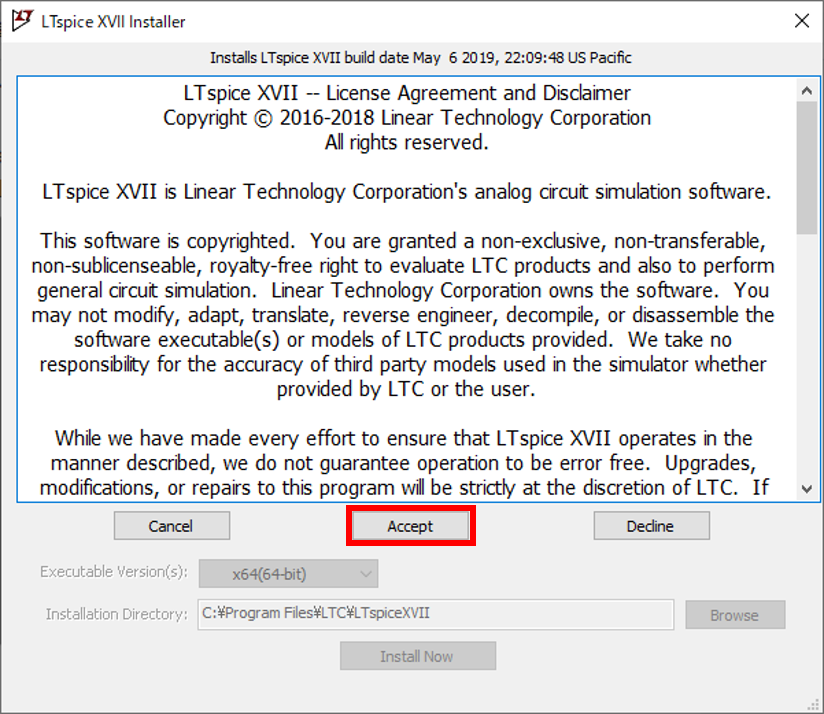Click the license heading 'License Agreement and Disclaimer'
824x714 pixels.
click(478, 93)
